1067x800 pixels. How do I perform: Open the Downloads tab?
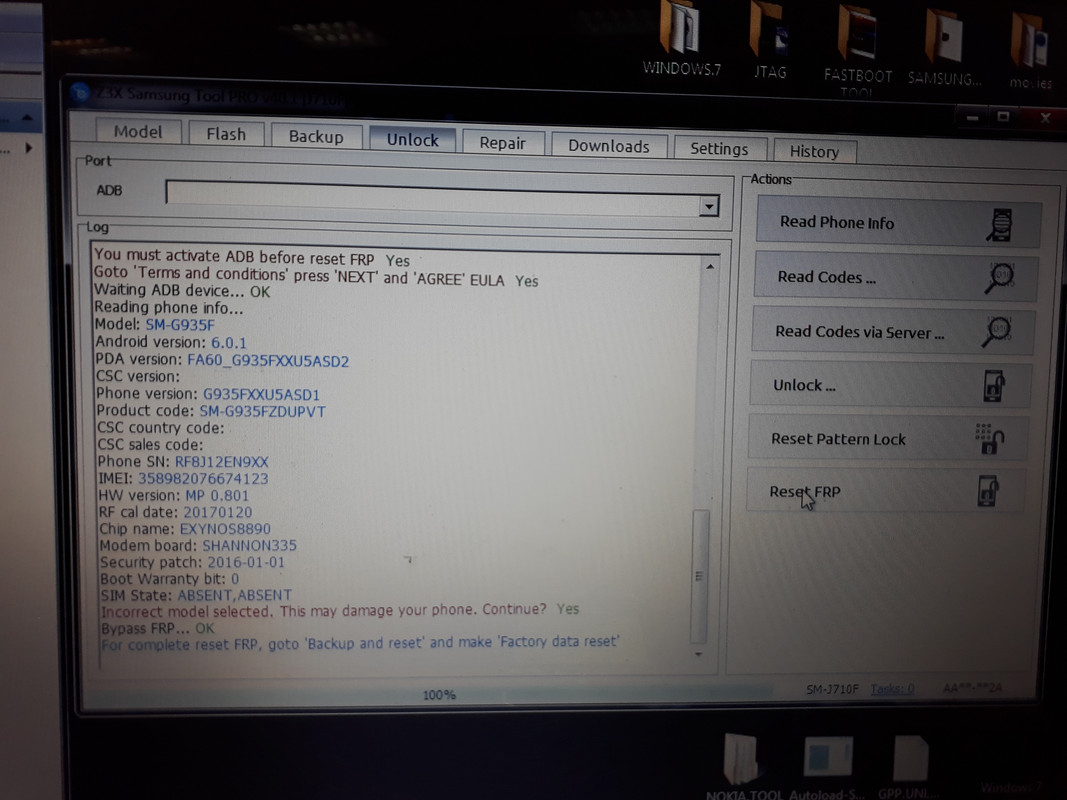click(608, 146)
